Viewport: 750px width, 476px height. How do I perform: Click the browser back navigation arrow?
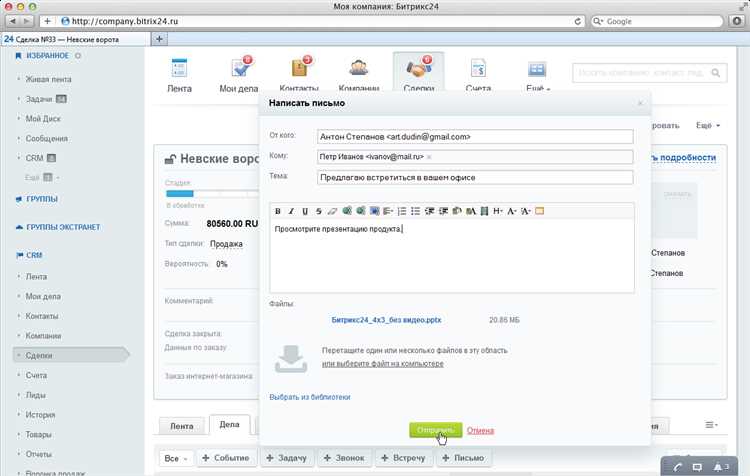[12, 21]
